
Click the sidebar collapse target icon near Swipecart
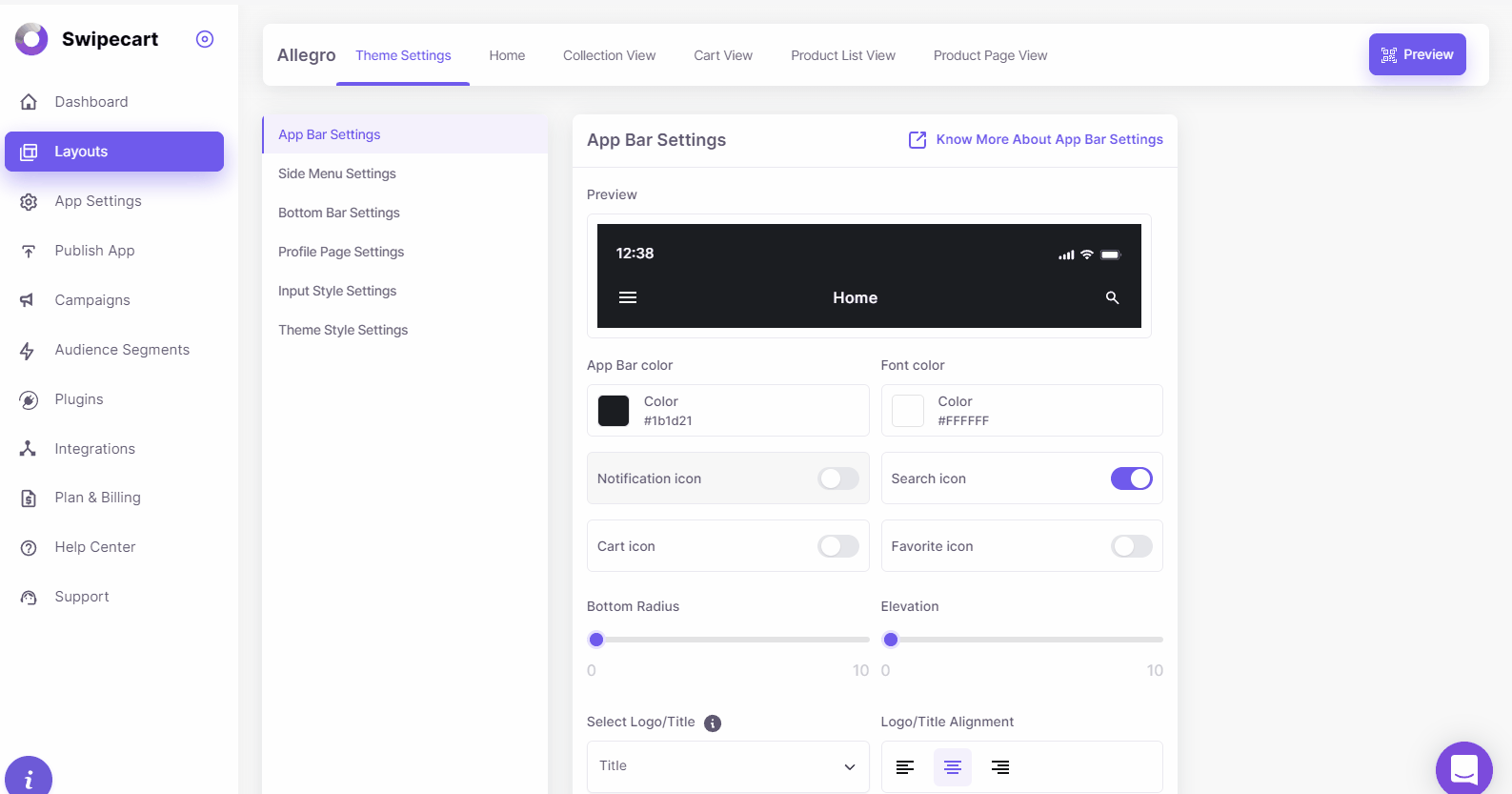click(x=205, y=39)
